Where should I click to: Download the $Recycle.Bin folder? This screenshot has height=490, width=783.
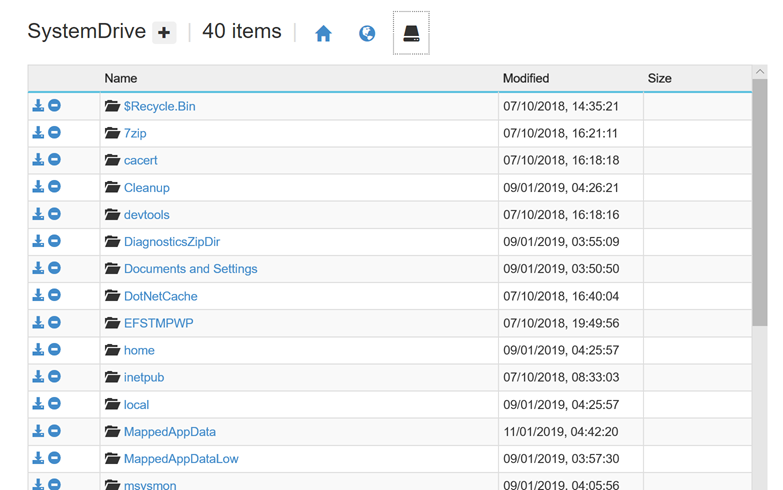coord(38,105)
